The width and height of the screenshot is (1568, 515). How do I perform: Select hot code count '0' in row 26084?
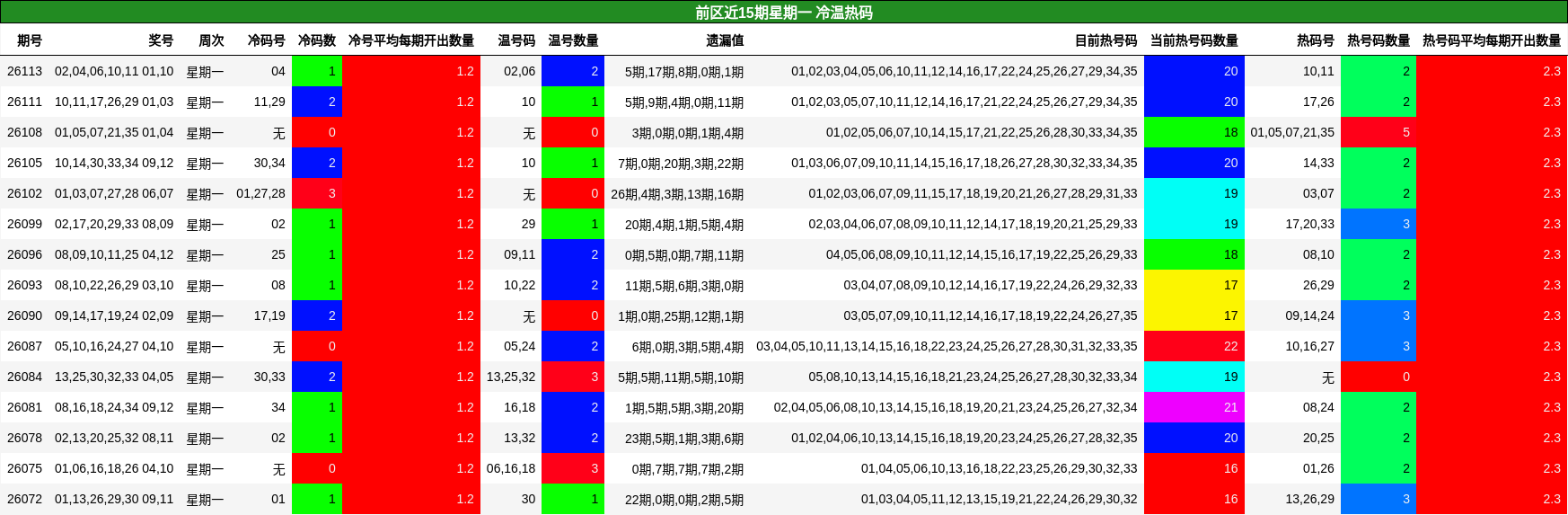coord(1379,377)
